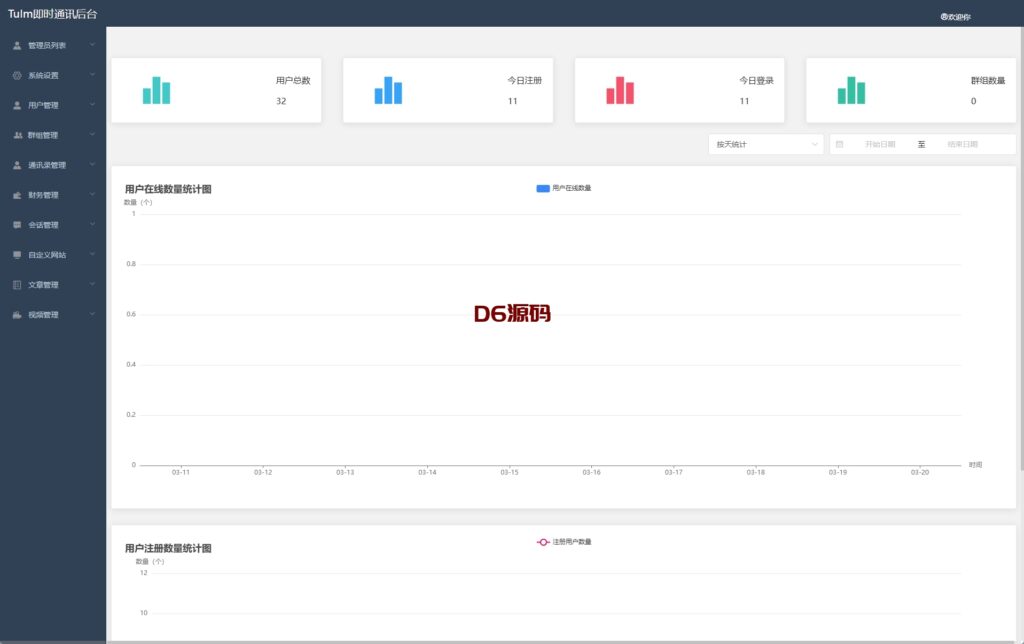1024x644 pixels.
Task: Expand the 系统设置 chevron
Action: click(92, 75)
